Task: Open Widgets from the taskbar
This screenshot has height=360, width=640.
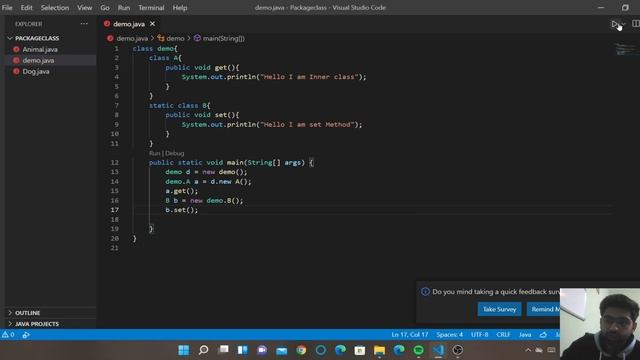Action: [x=242, y=350]
